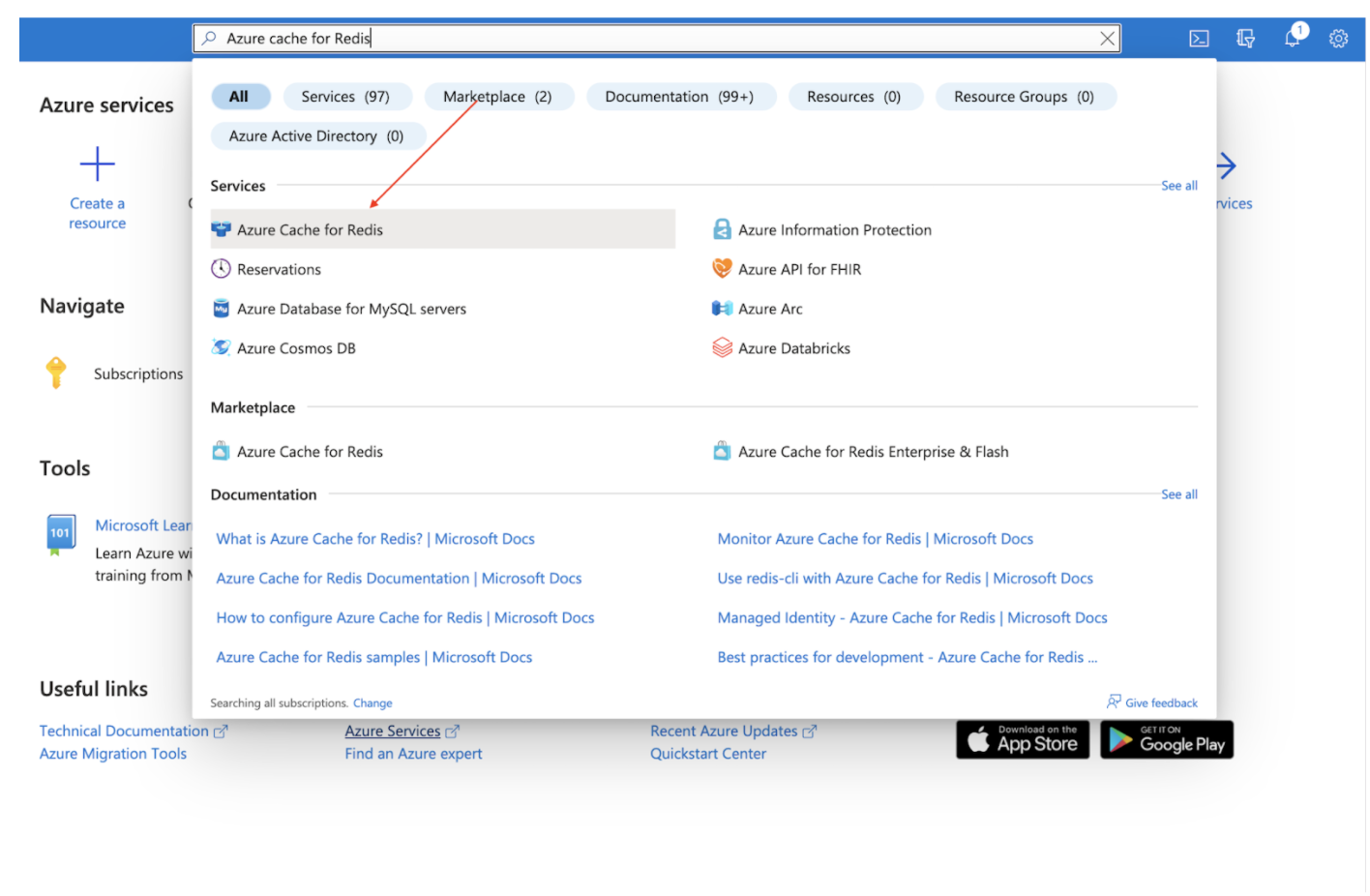Image resolution: width=1370 pixels, height=896 pixels.
Task: Click the Azure Databricks icon
Action: [x=722, y=347]
